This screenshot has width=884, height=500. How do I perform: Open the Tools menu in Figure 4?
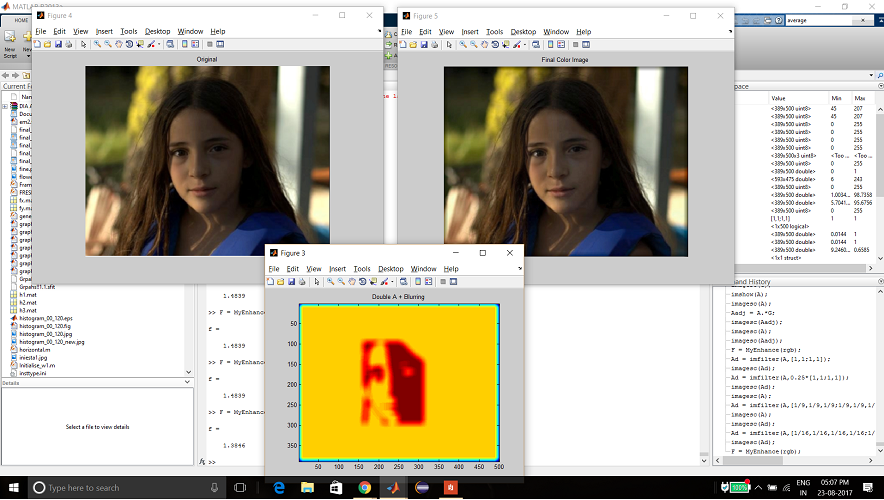[129, 31]
